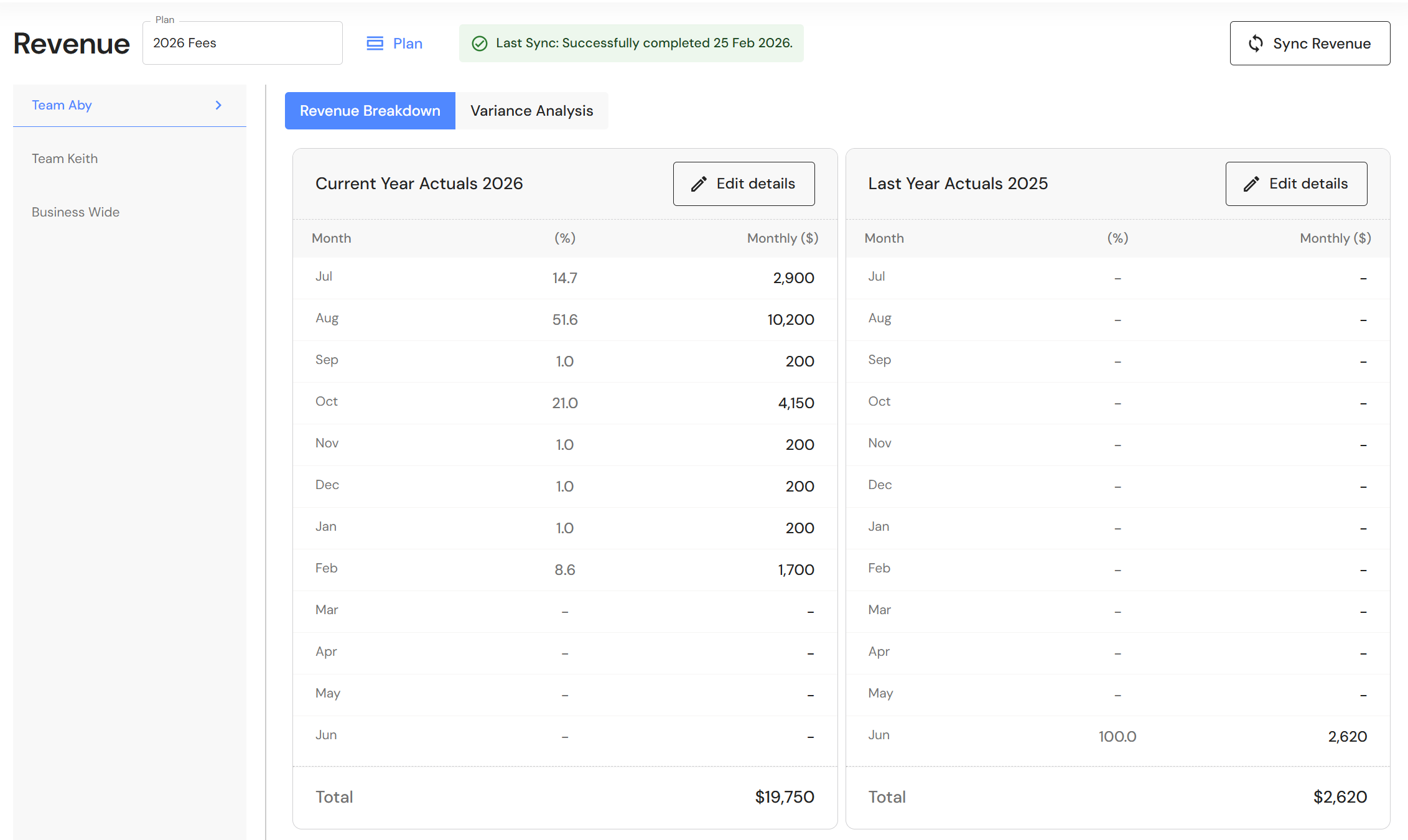
Task: Switch to Variance Analysis tab
Action: tap(531, 111)
